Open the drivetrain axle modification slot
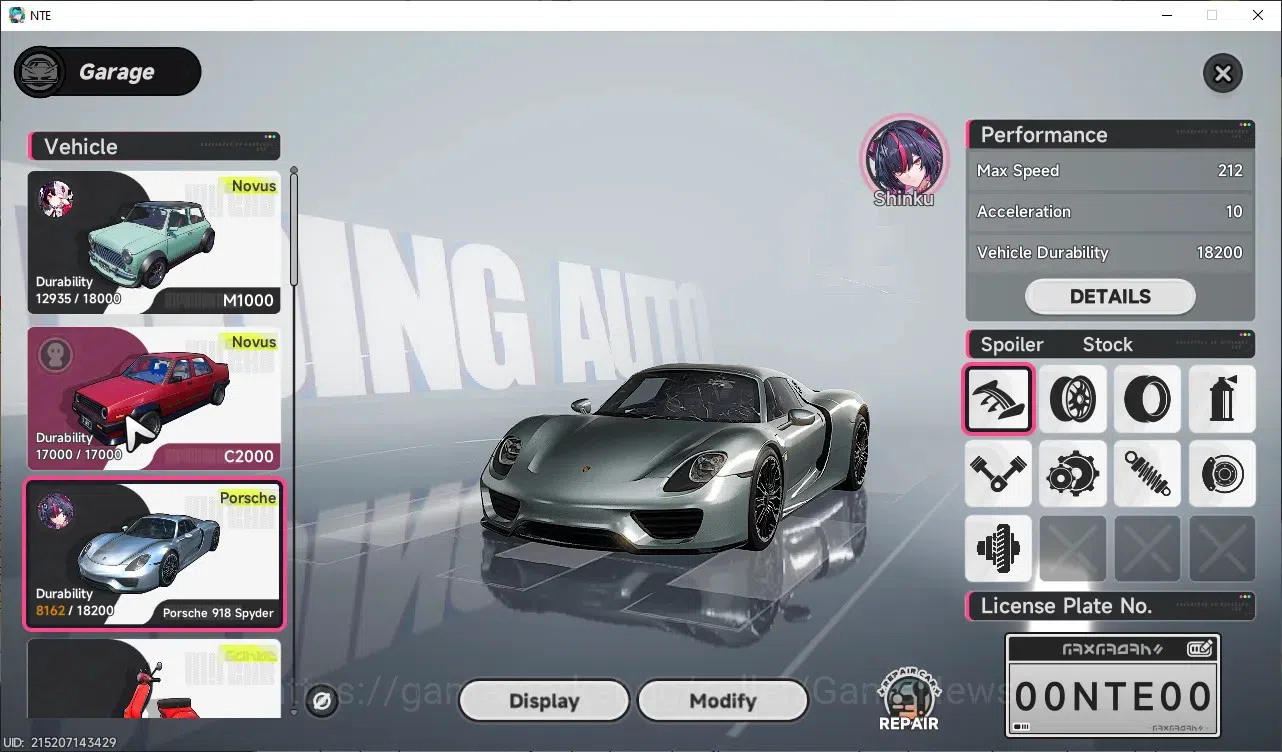The width and height of the screenshot is (1282, 752). pyautogui.click(x=998, y=548)
